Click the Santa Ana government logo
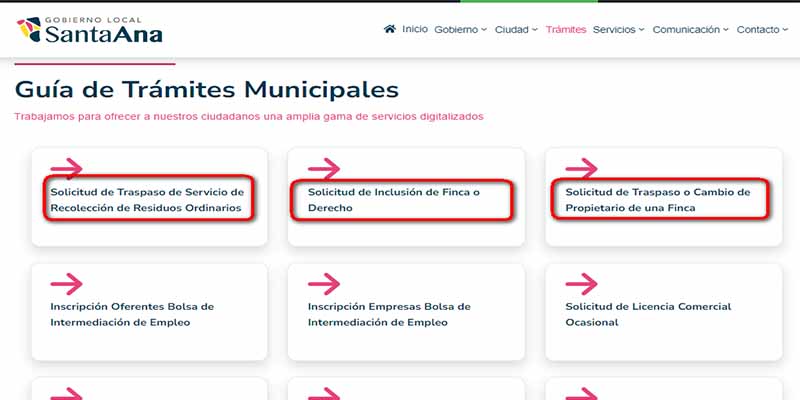The image size is (800, 400). click(90, 30)
